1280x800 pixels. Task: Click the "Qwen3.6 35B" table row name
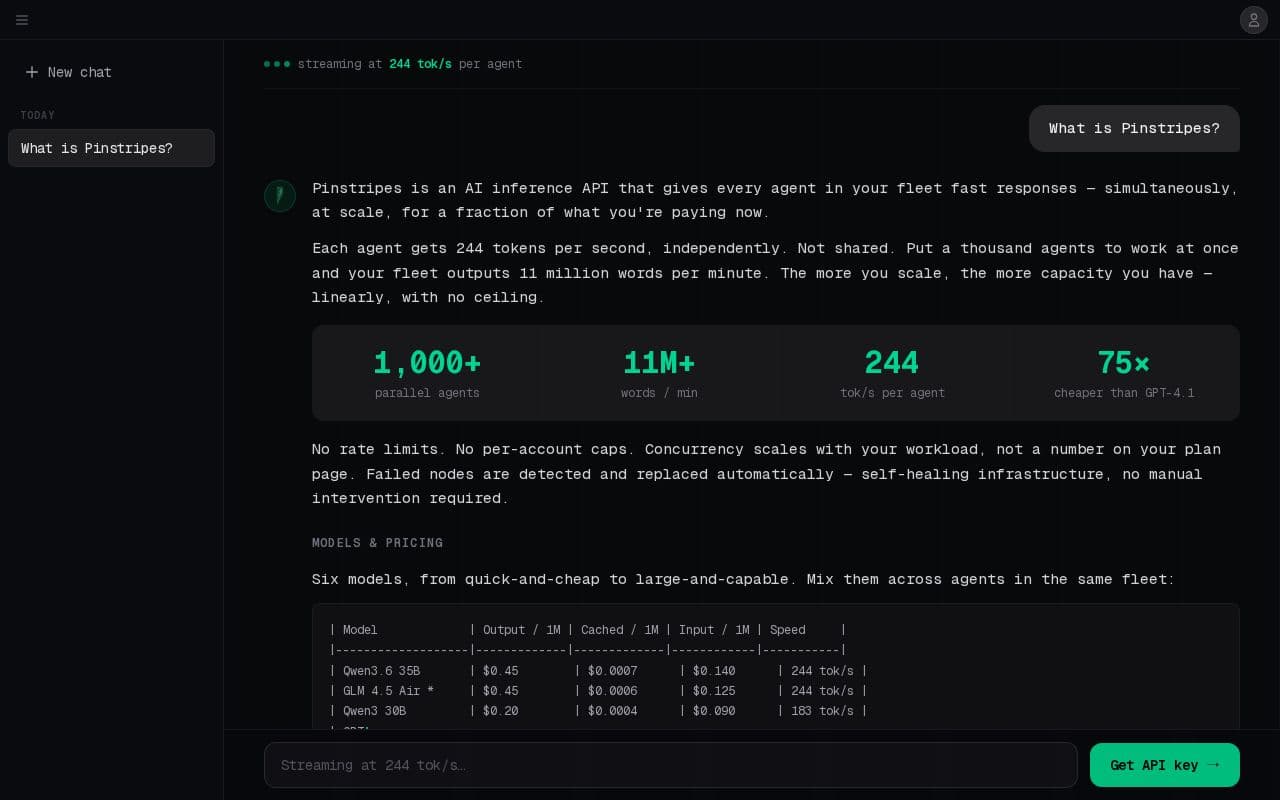click(x=381, y=671)
